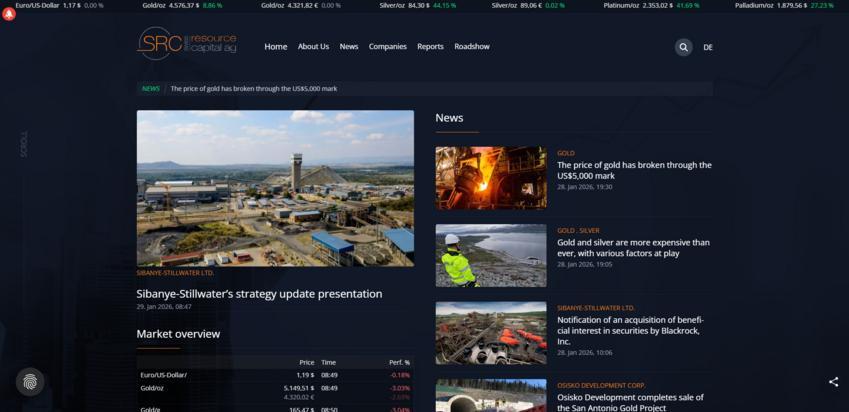Image resolution: width=849 pixels, height=412 pixels.
Task: Open the Roadshow menu item
Action: (472, 47)
